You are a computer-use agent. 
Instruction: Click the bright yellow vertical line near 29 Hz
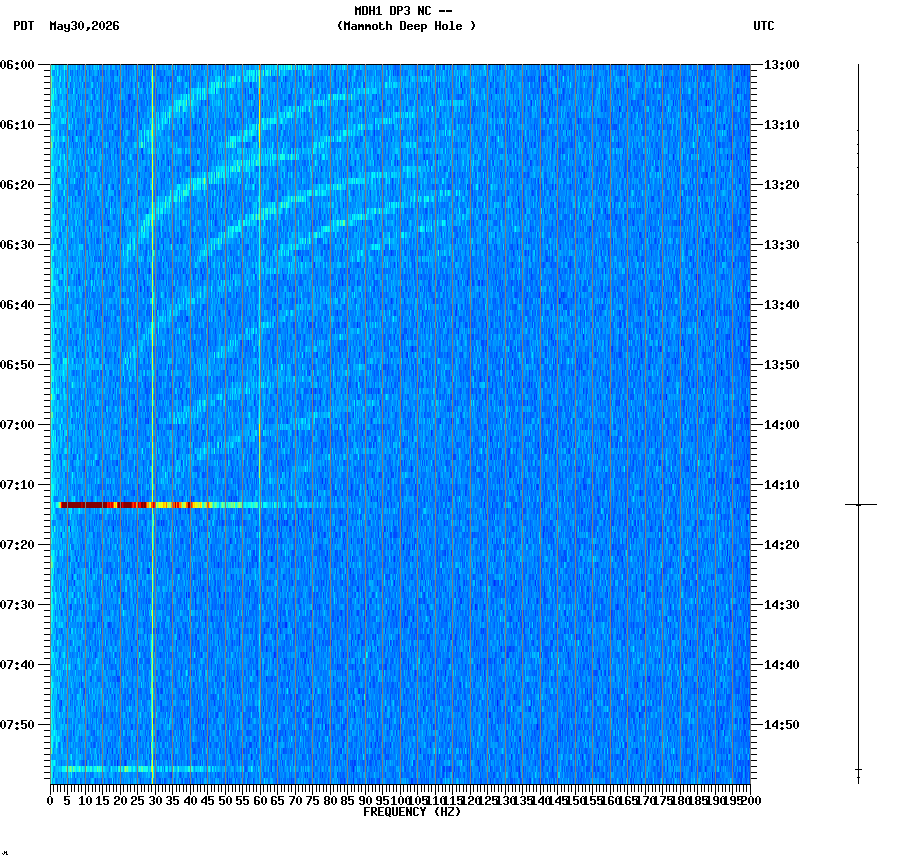152,424
